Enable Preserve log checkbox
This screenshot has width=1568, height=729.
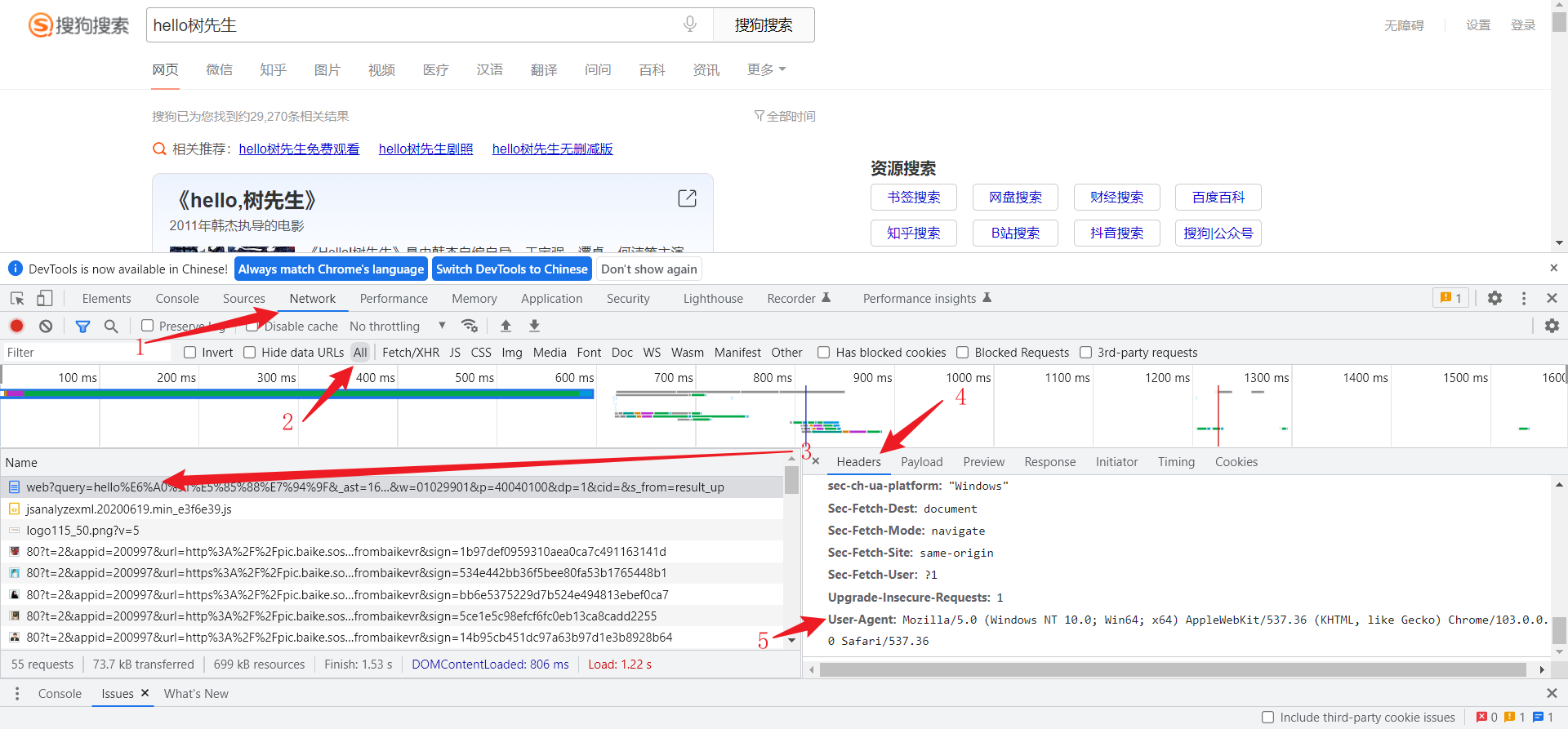pyautogui.click(x=147, y=326)
